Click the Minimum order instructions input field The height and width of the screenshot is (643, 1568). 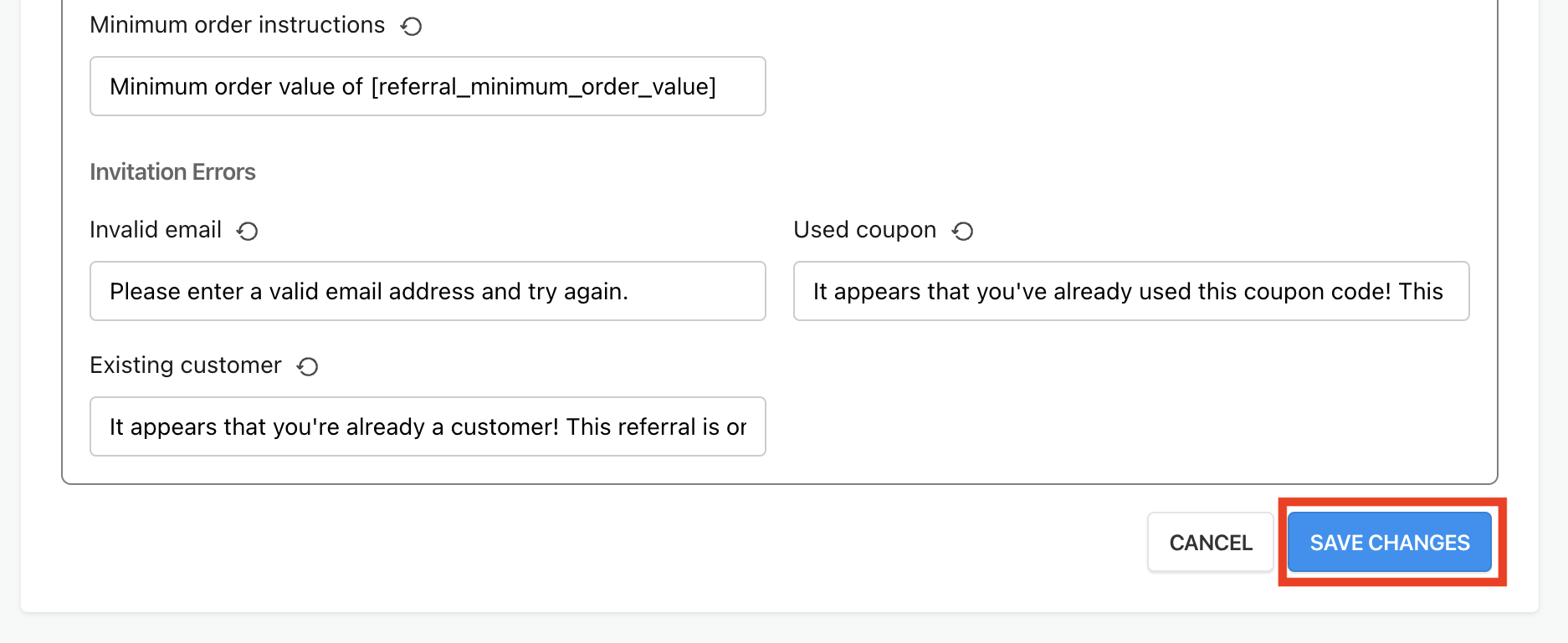pyautogui.click(x=427, y=86)
